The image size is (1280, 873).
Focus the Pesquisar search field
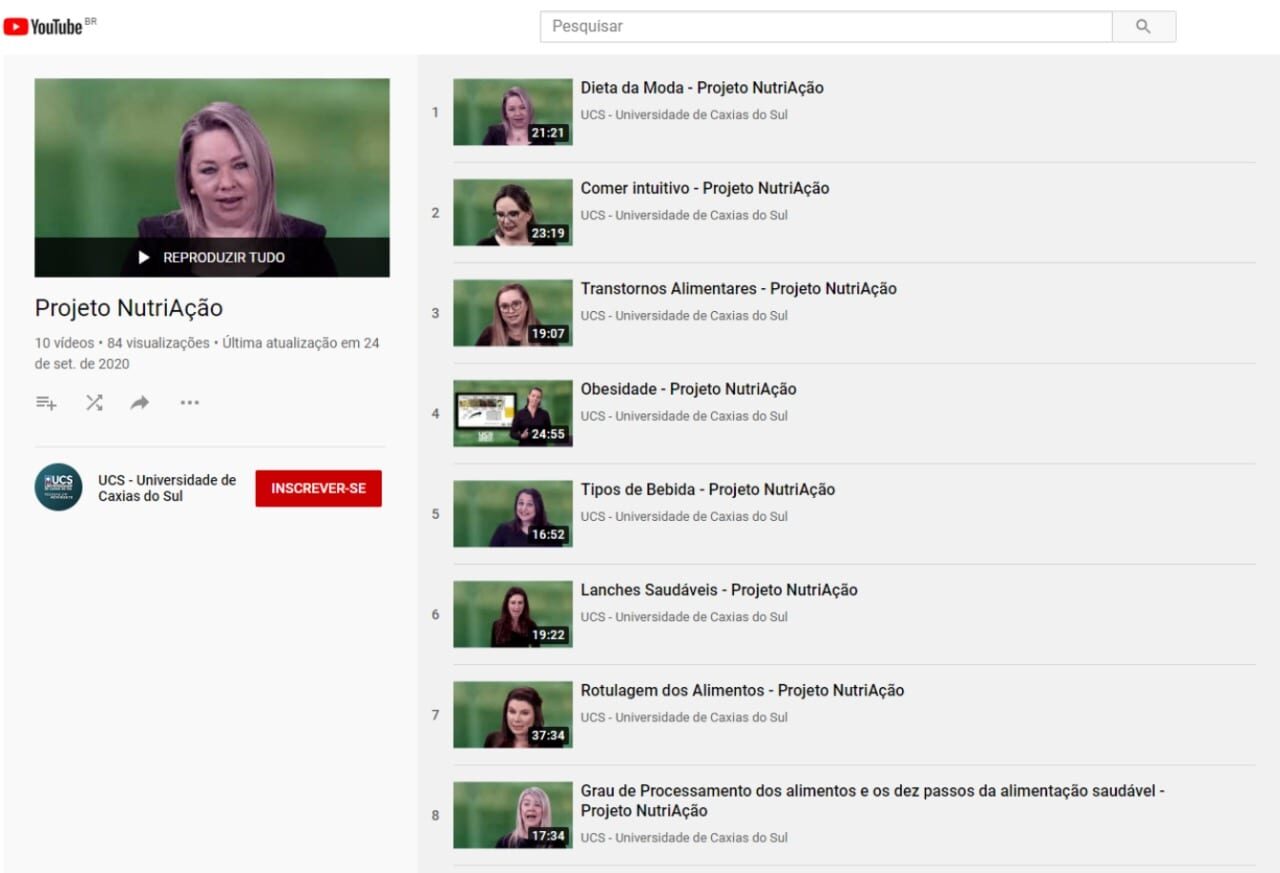(826, 26)
